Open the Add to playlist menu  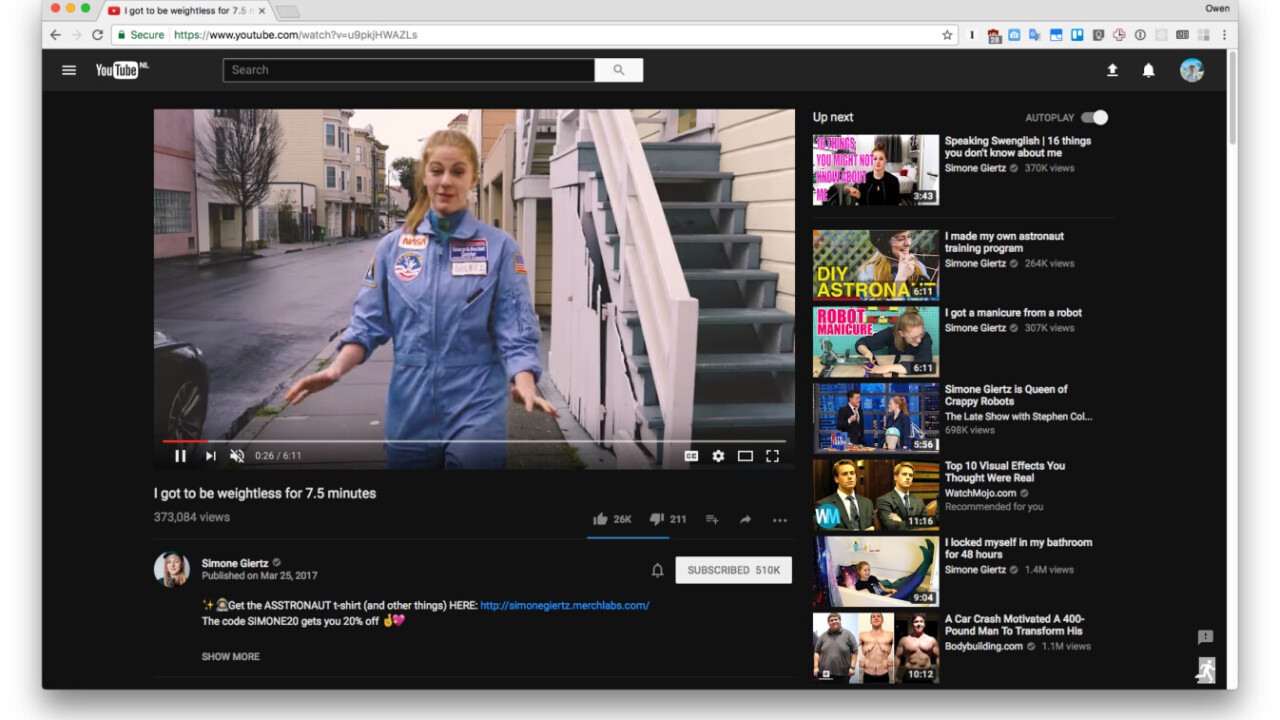tap(712, 519)
